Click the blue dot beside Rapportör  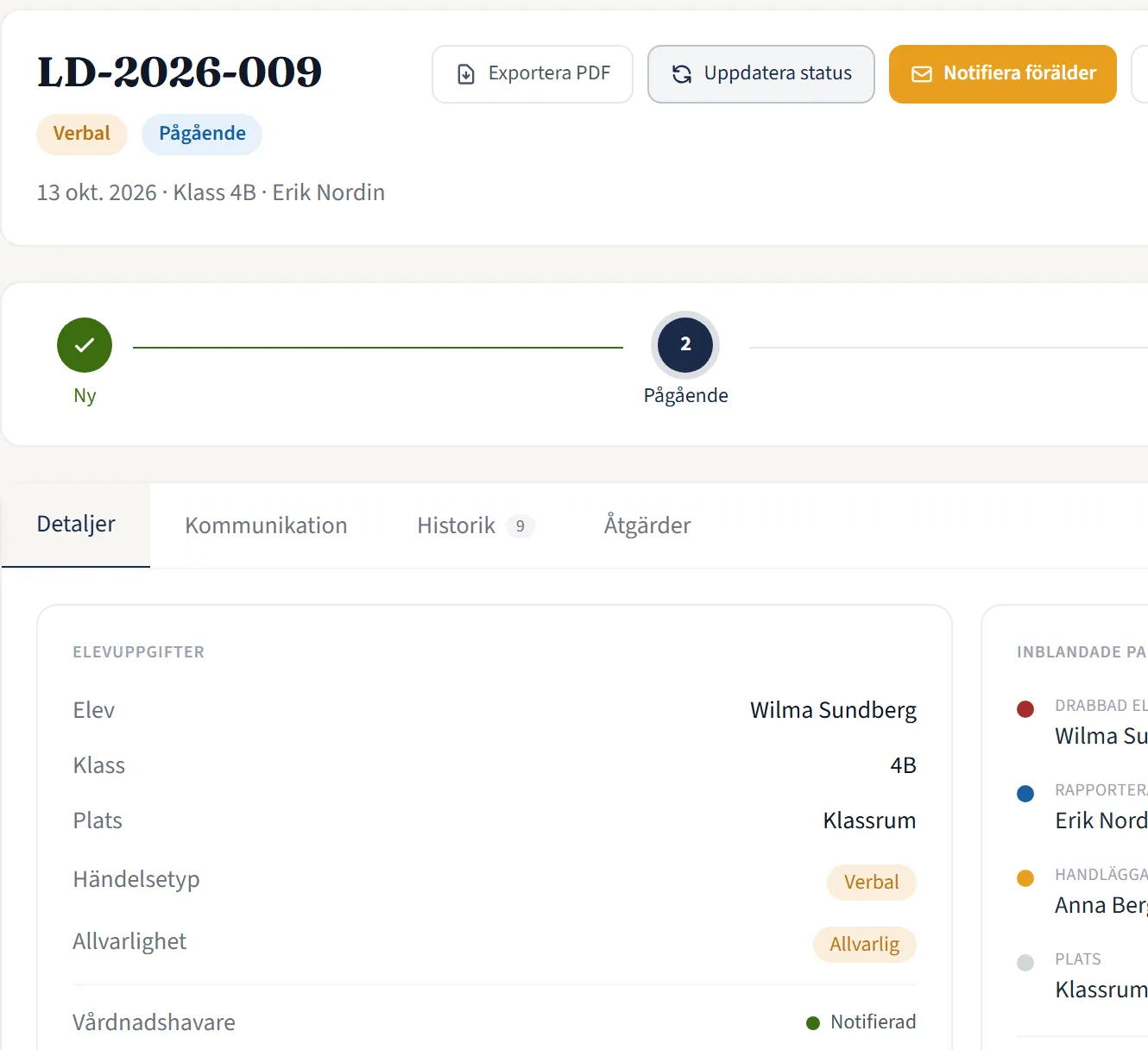[1025, 794]
